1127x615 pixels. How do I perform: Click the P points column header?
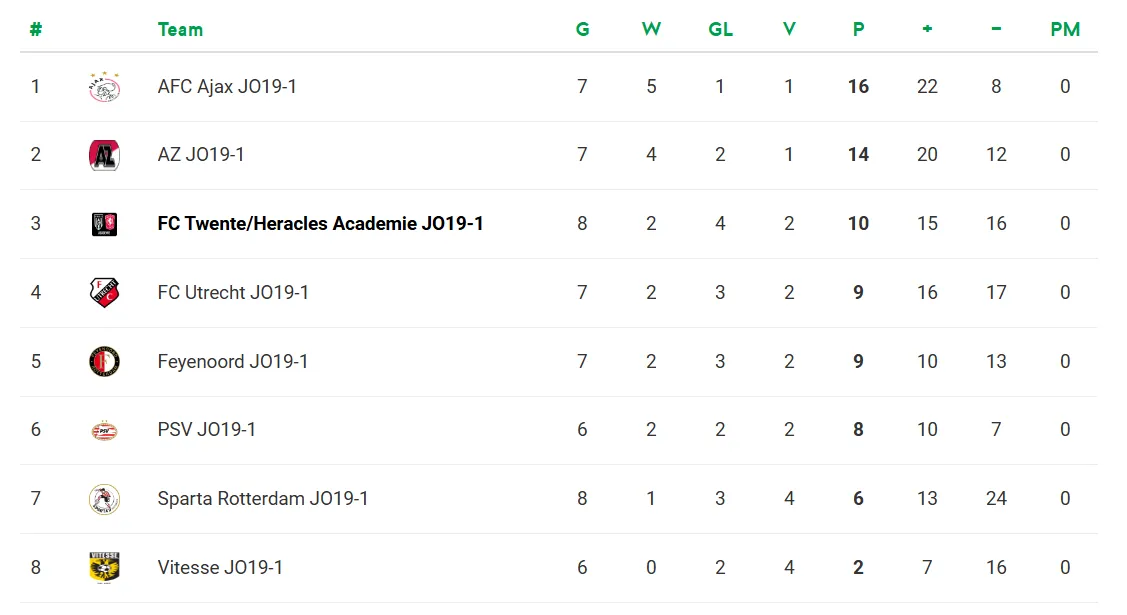coord(858,29)
